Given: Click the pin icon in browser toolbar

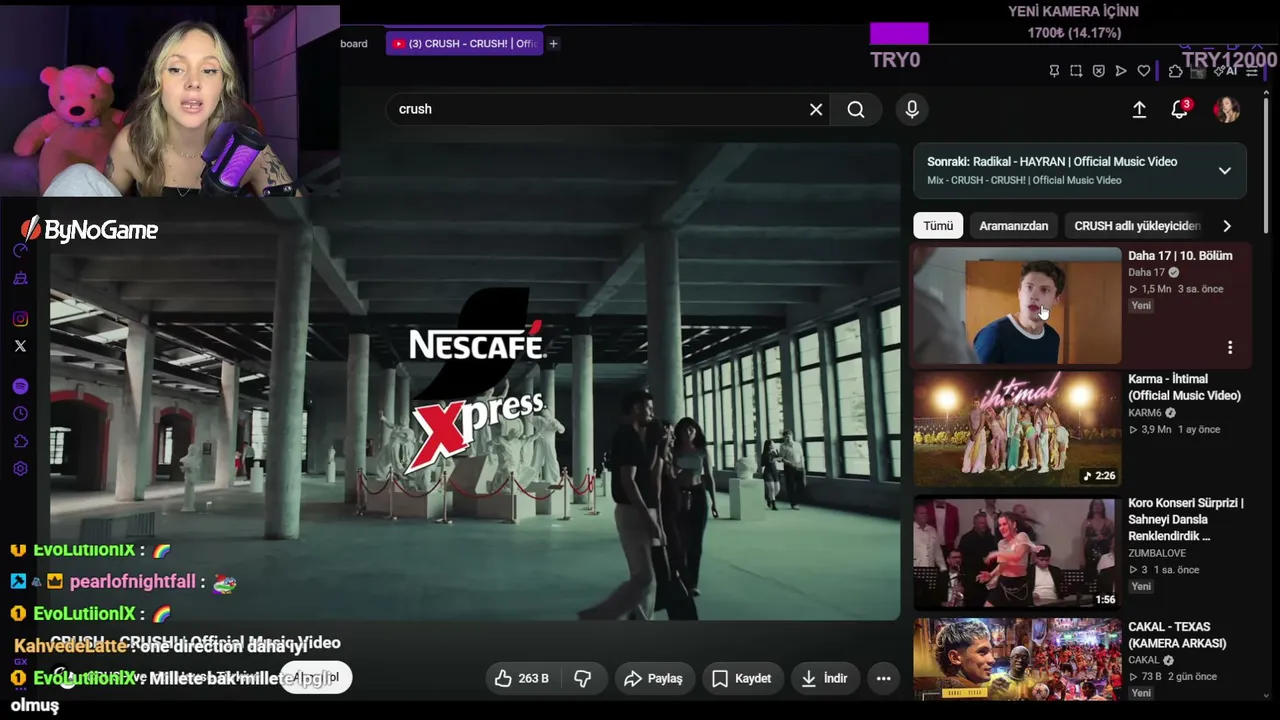Looking at the screenshot, I should coord(1054,71).
